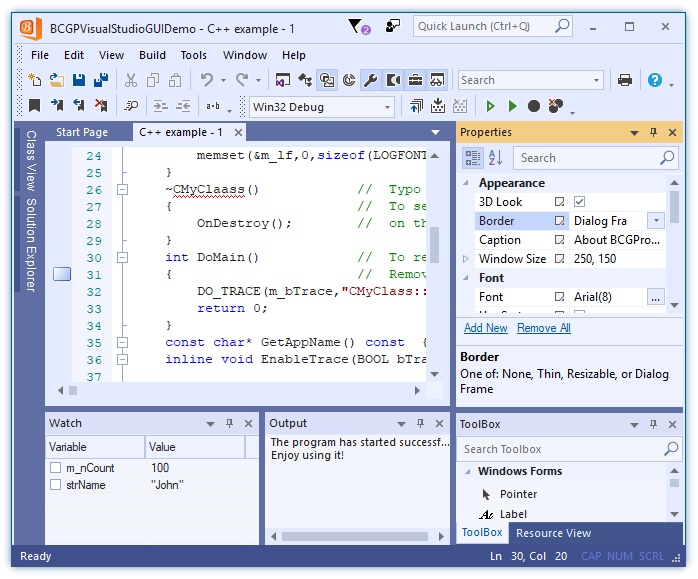Screen dimensions: 698x579
Task: Switch Properties to categorized view
Action: point(472,158)
